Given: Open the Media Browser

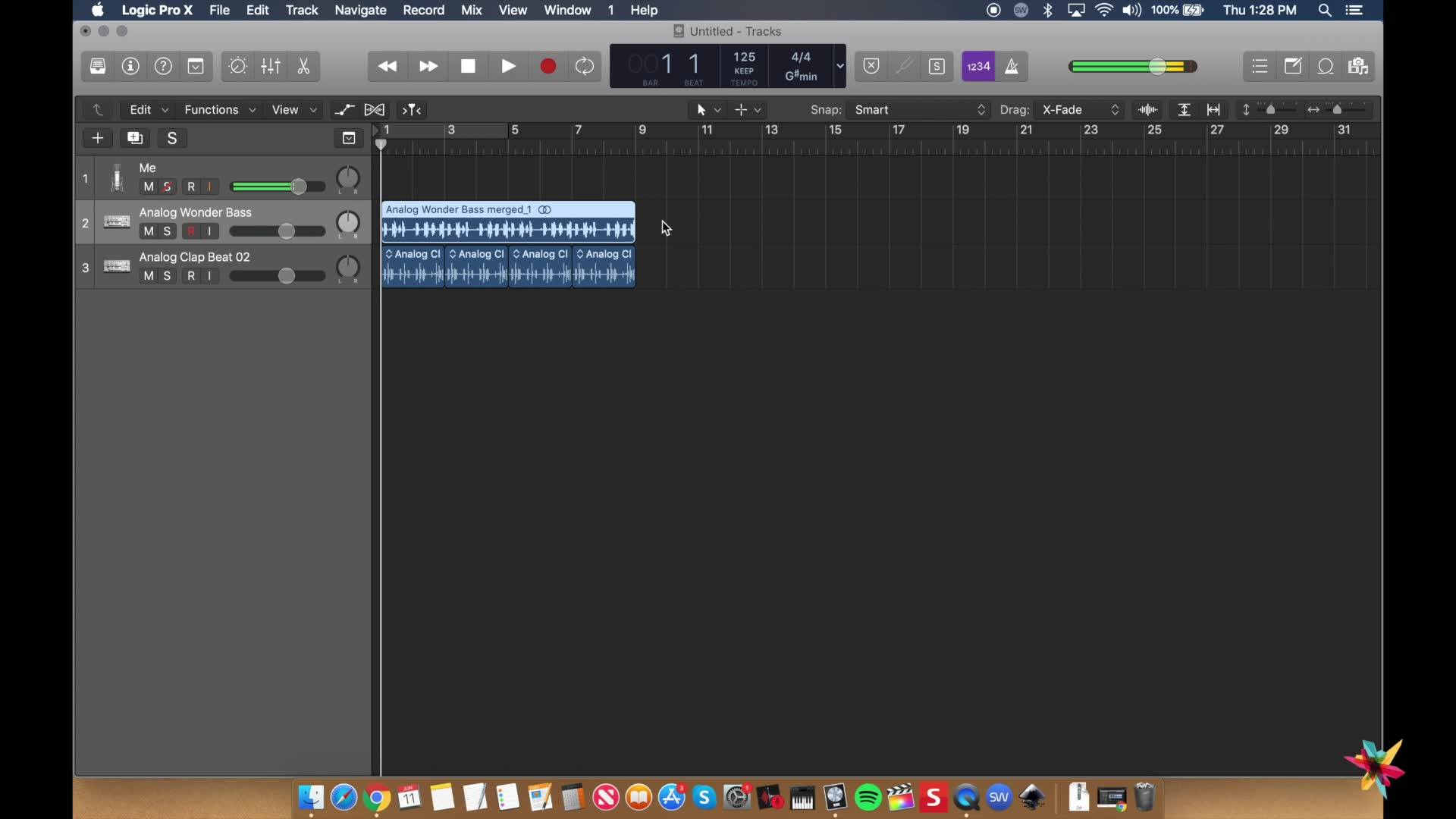Looking at the screenshot, I should [x=1358, y=67].
